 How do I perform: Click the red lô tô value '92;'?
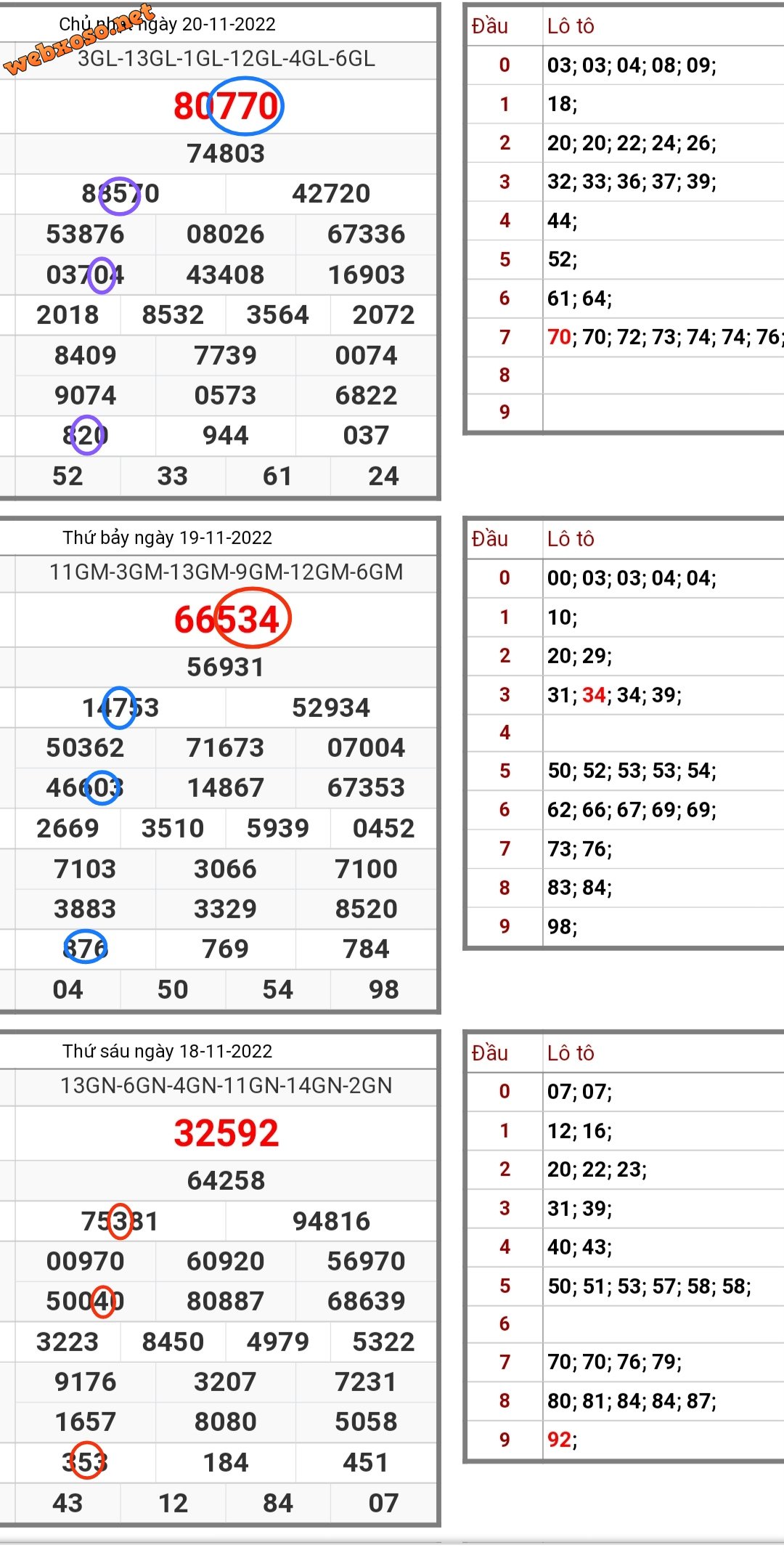tap(563, 1440)
